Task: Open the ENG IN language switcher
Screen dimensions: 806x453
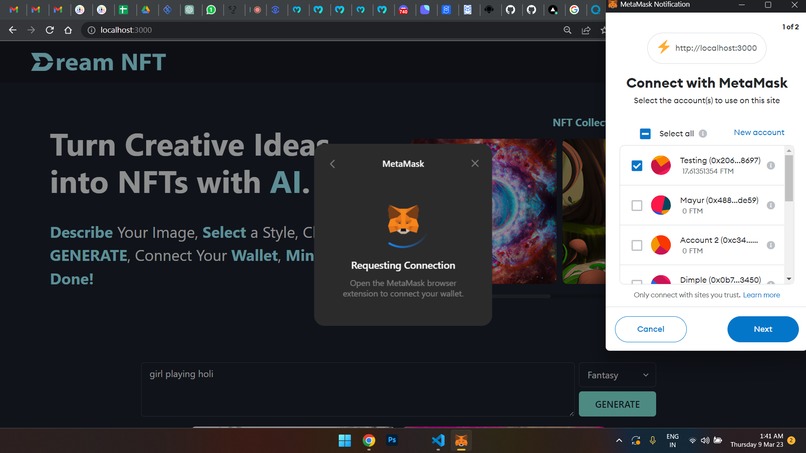Action: pos(672,441)
